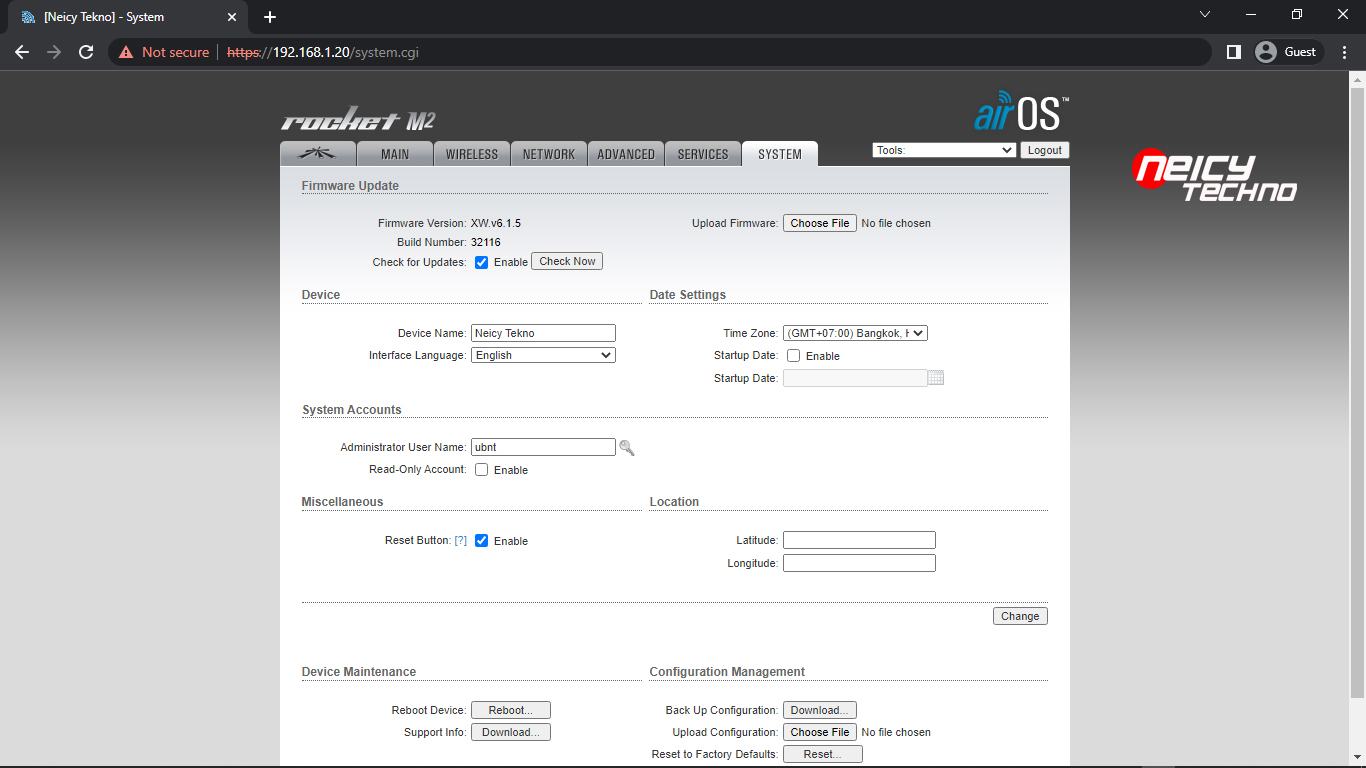Click the key icon to change password

click(627, 448)
